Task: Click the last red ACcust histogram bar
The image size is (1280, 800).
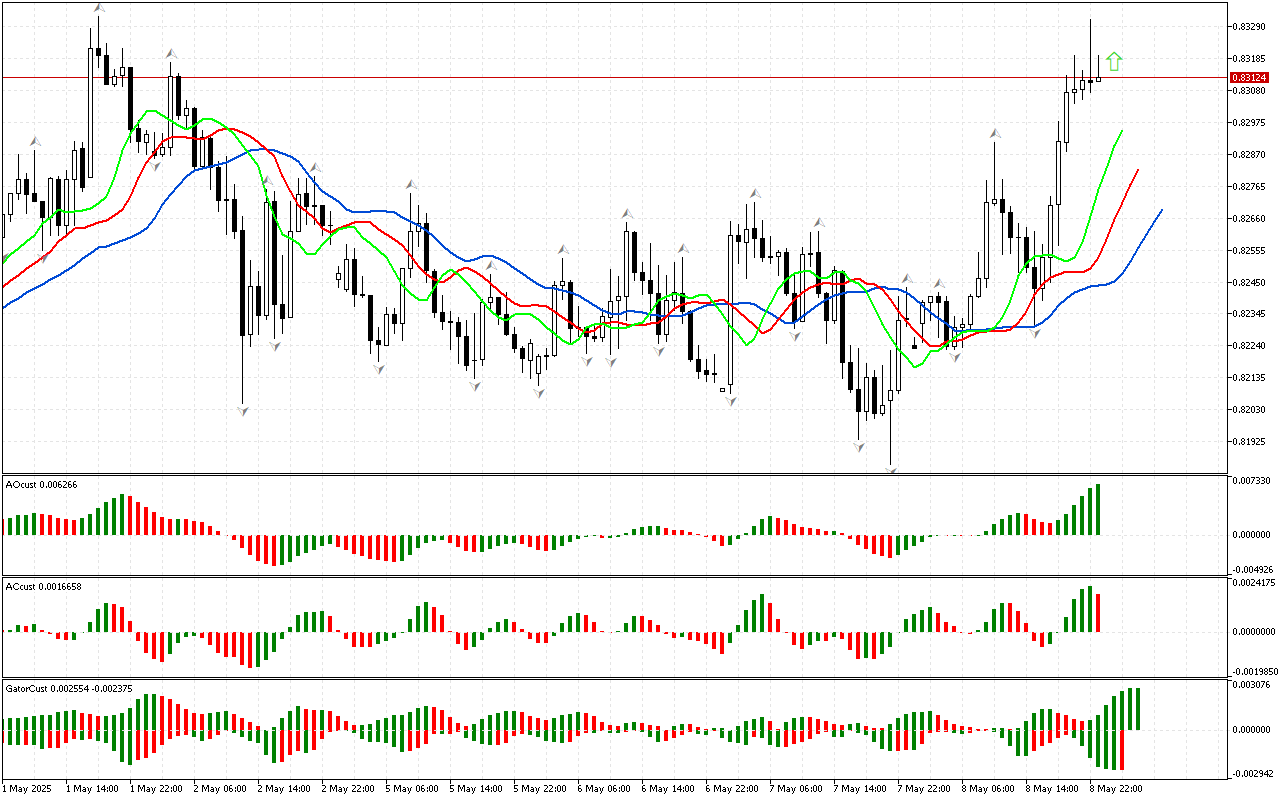Action: [x=1098, y=612]
